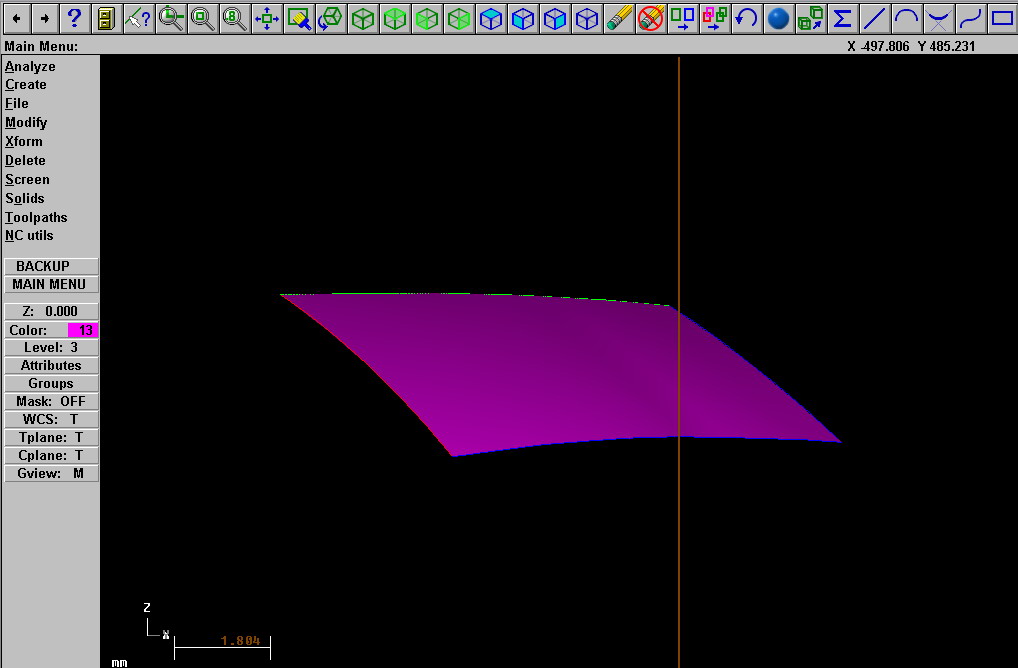Image resolution: width=1018 pixels, height=668 pixels.
Task: Select the Create Line tool icon
Action: pyautogui.click(x=875, y=19)
